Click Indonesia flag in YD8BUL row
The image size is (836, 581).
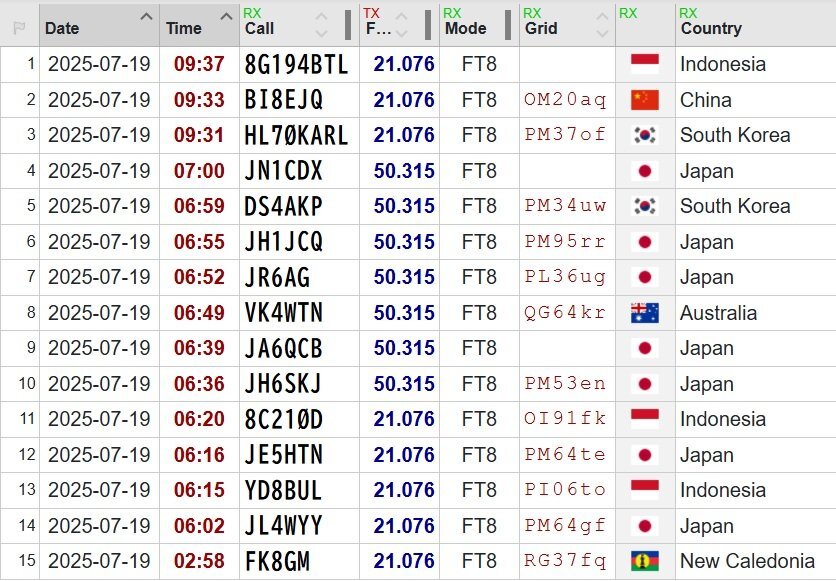tap(645, 490)
